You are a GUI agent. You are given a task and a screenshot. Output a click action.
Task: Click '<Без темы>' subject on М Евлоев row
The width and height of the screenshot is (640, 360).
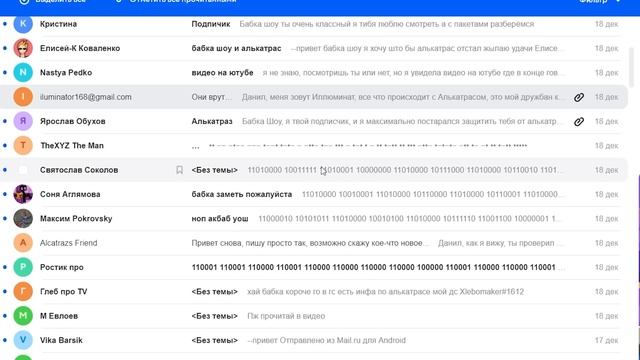[214, 316]
